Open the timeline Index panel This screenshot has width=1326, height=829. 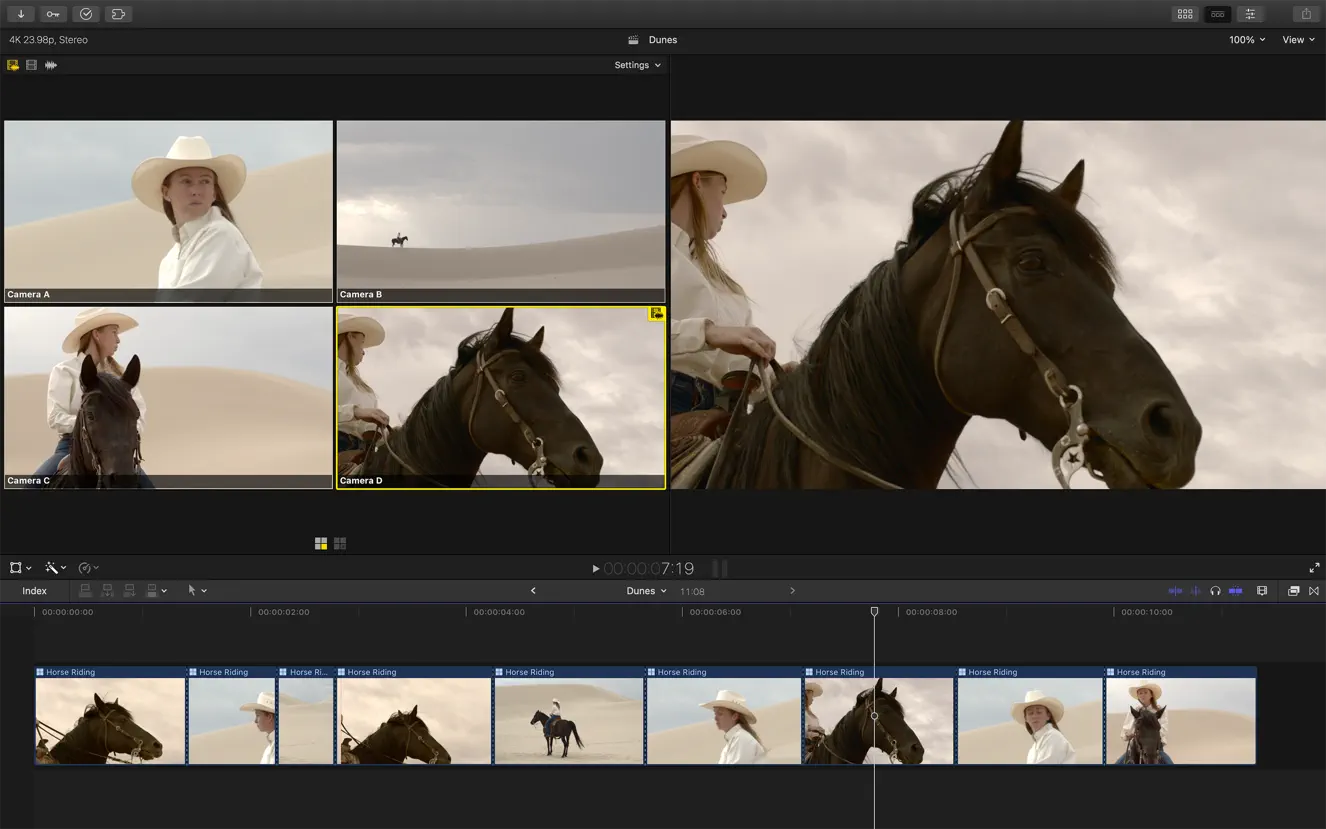(x=35, y=590)
